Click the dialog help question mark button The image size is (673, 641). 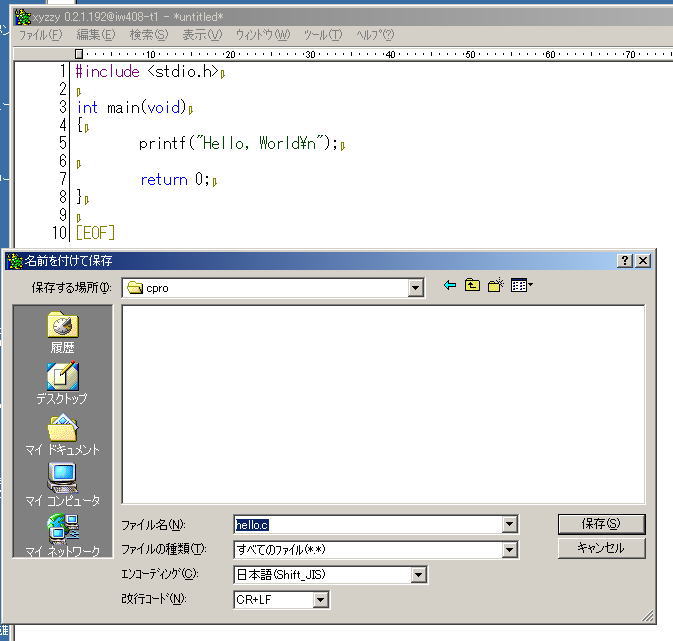(x=625, y=260)
